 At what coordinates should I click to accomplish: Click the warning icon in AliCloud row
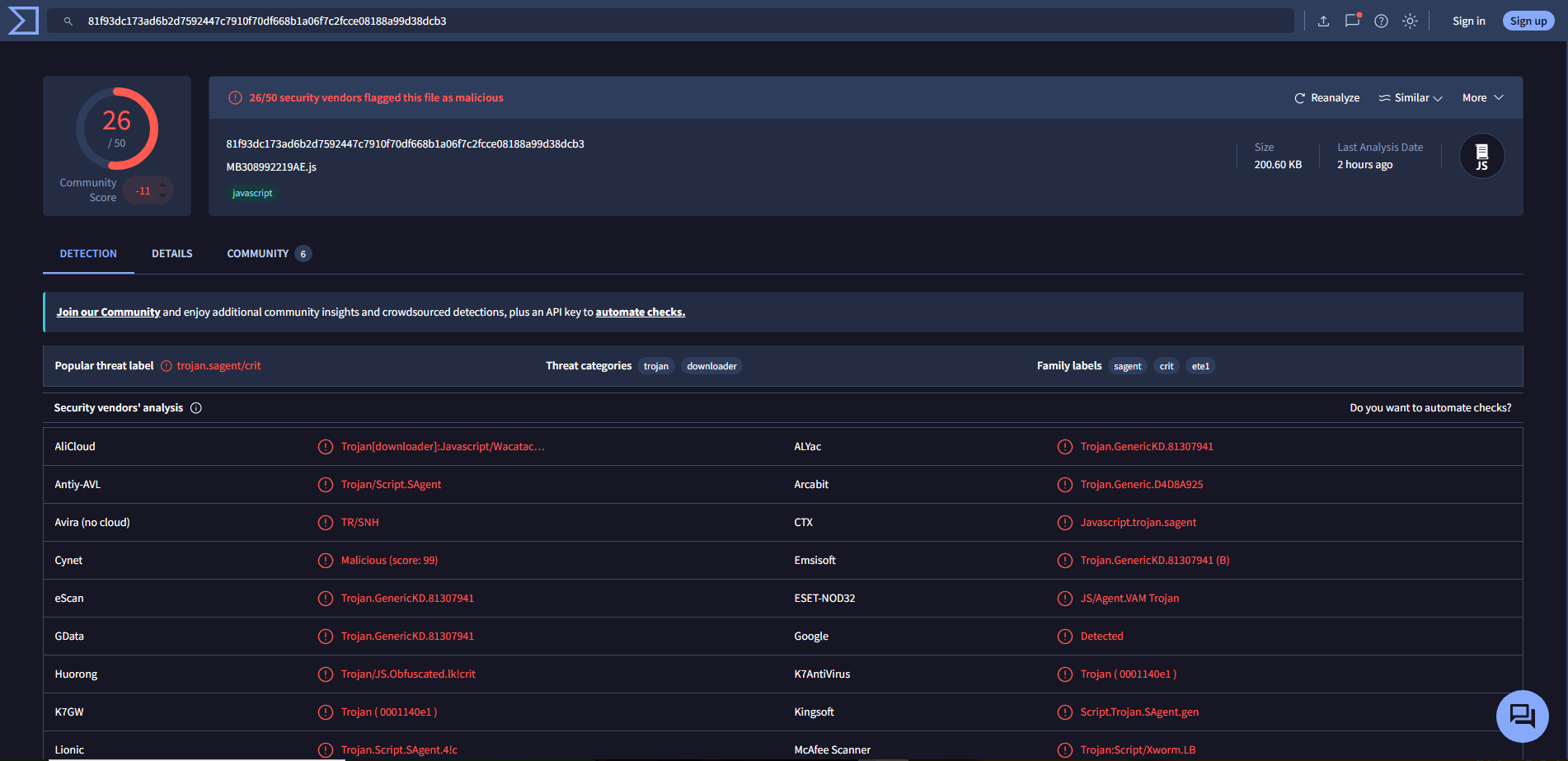[326, 447]
